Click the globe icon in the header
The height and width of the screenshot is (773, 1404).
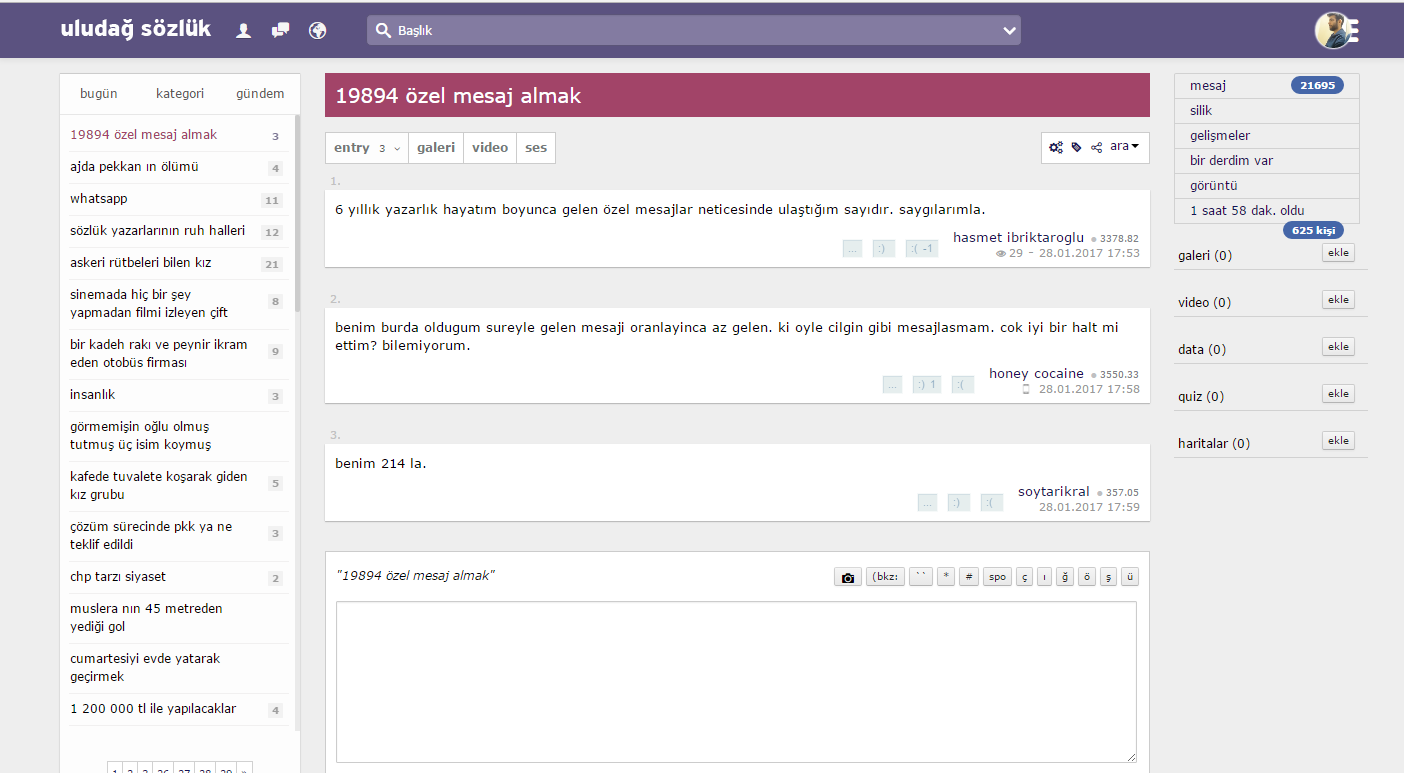coord(318,31)
